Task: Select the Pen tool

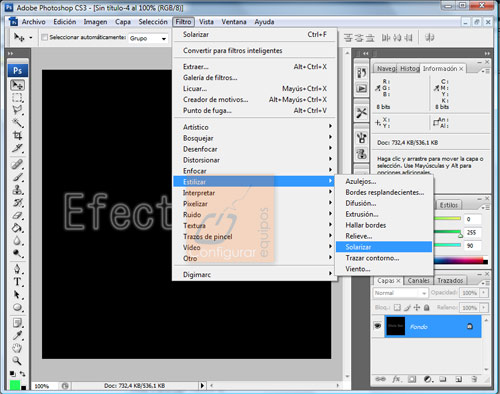Action: pos(17,269)
